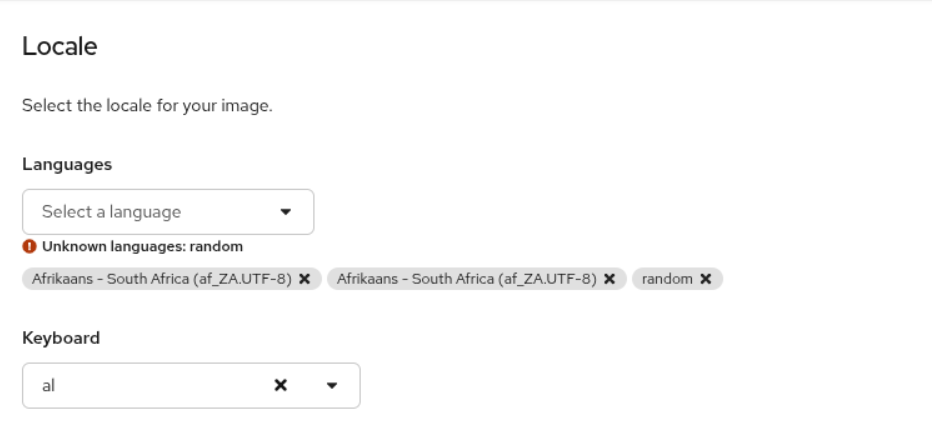Viewport: 932px width, 441px height.
Task: Click the Languages field label
Action: 67,164
